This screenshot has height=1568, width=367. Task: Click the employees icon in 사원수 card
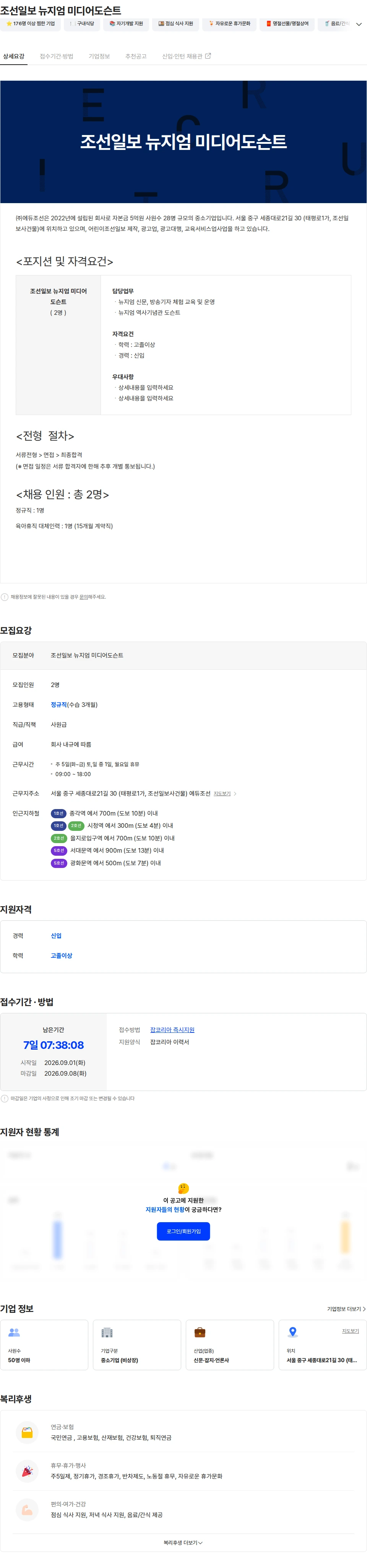pyautogui.click(x=14, y=1332)
